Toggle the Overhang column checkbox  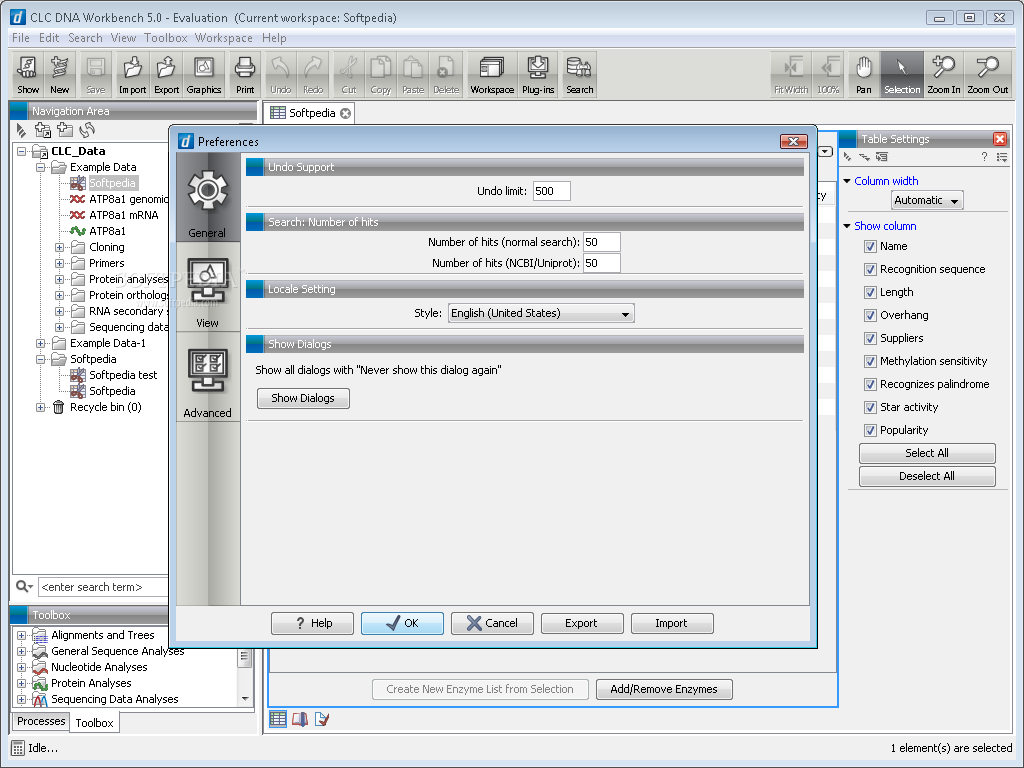(x=870, y=315)
